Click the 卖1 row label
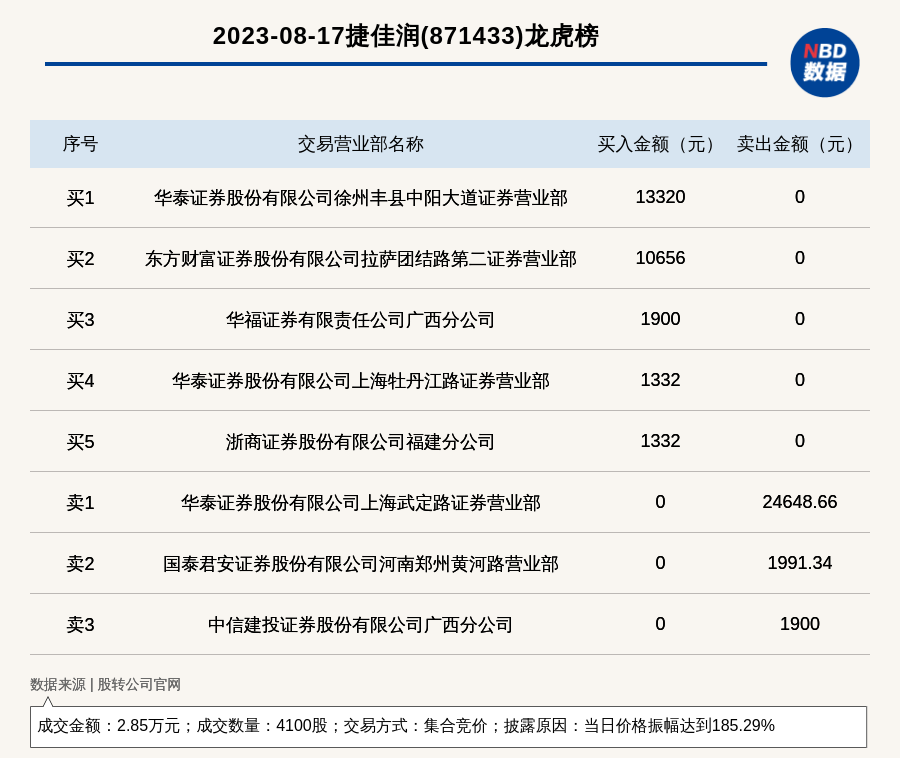Viewport: 900px width, 758px height. [80, 503]
